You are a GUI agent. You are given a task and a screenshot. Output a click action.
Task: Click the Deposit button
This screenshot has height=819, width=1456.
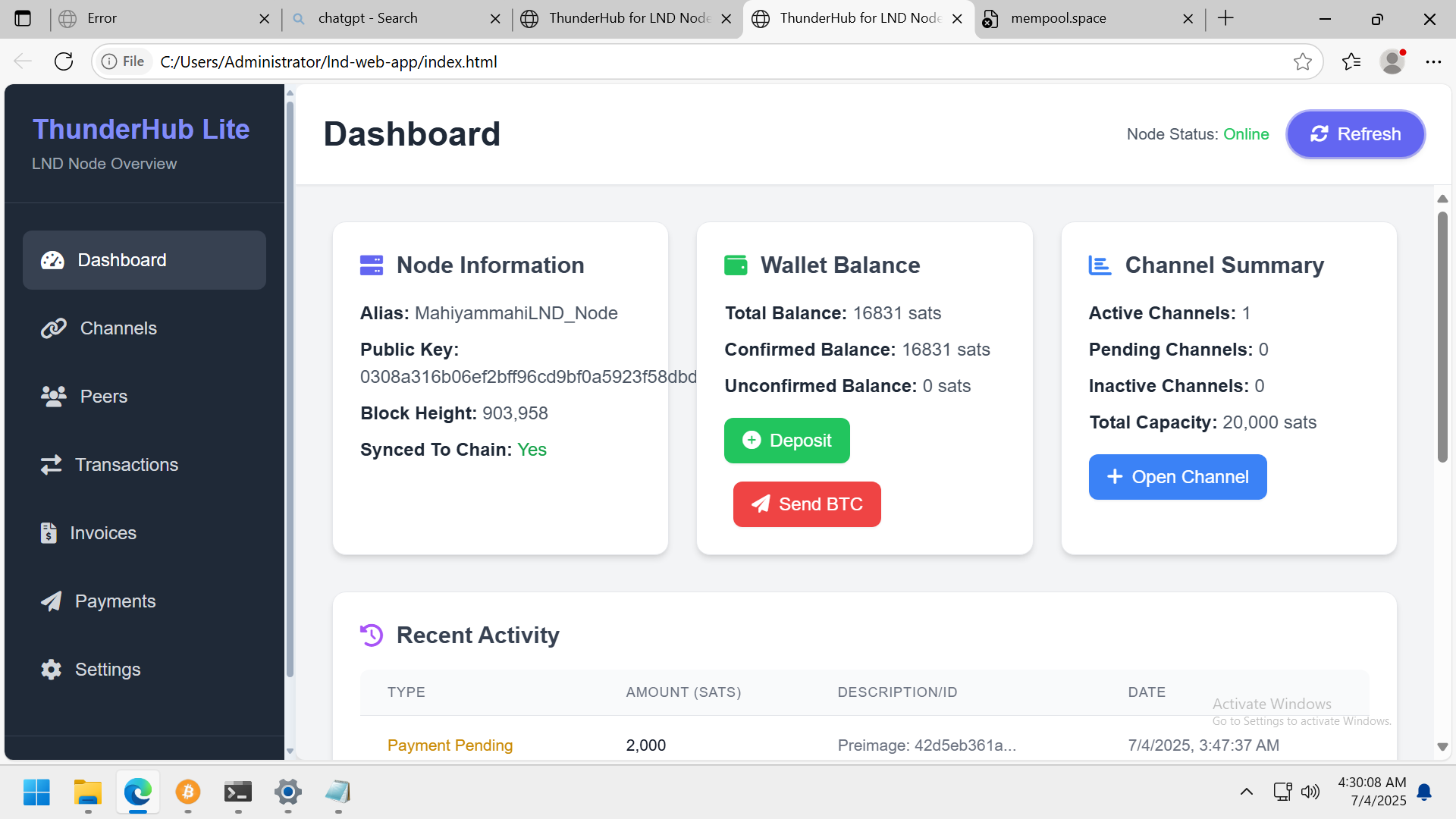point(786,441)
